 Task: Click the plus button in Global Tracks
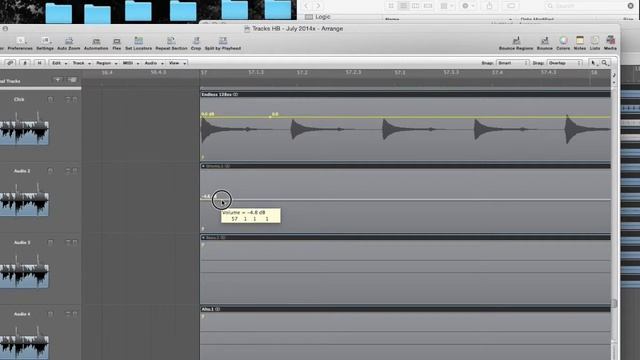pyautogui.click(x=57, y=80)
